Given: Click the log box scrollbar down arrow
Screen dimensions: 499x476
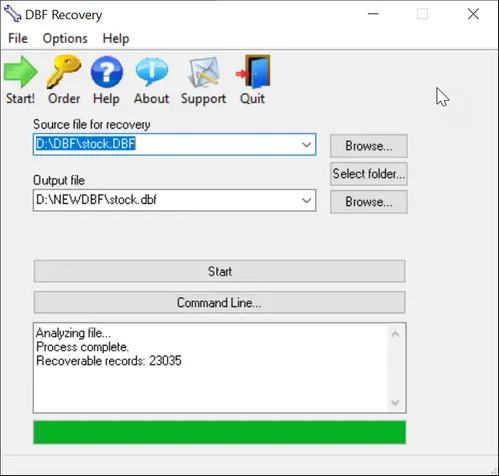Looking at the screenshot, I should (395, 403).
